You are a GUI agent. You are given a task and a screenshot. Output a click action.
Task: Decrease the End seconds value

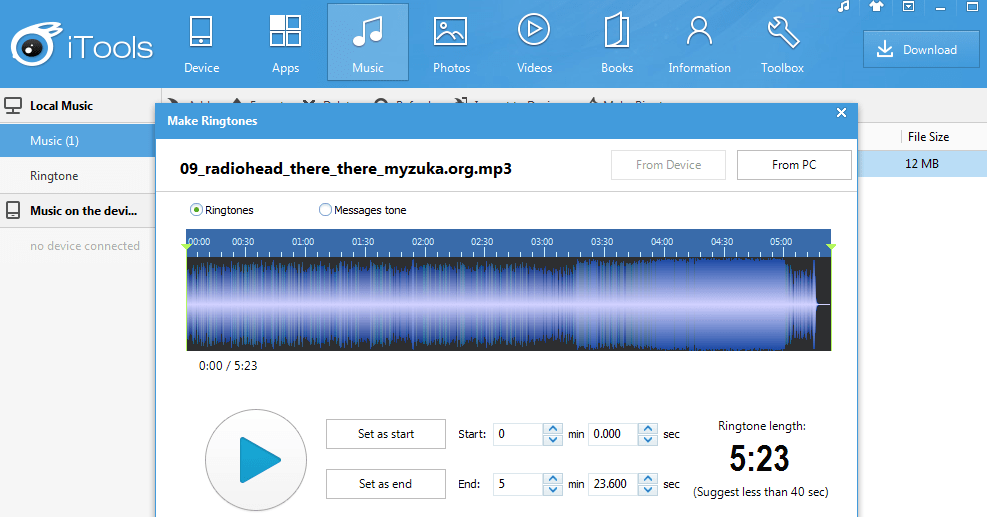tap(647, 489)
